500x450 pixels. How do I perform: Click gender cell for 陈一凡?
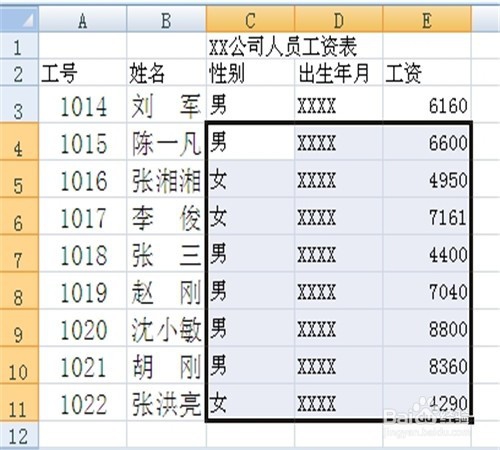tap(250, 141)
